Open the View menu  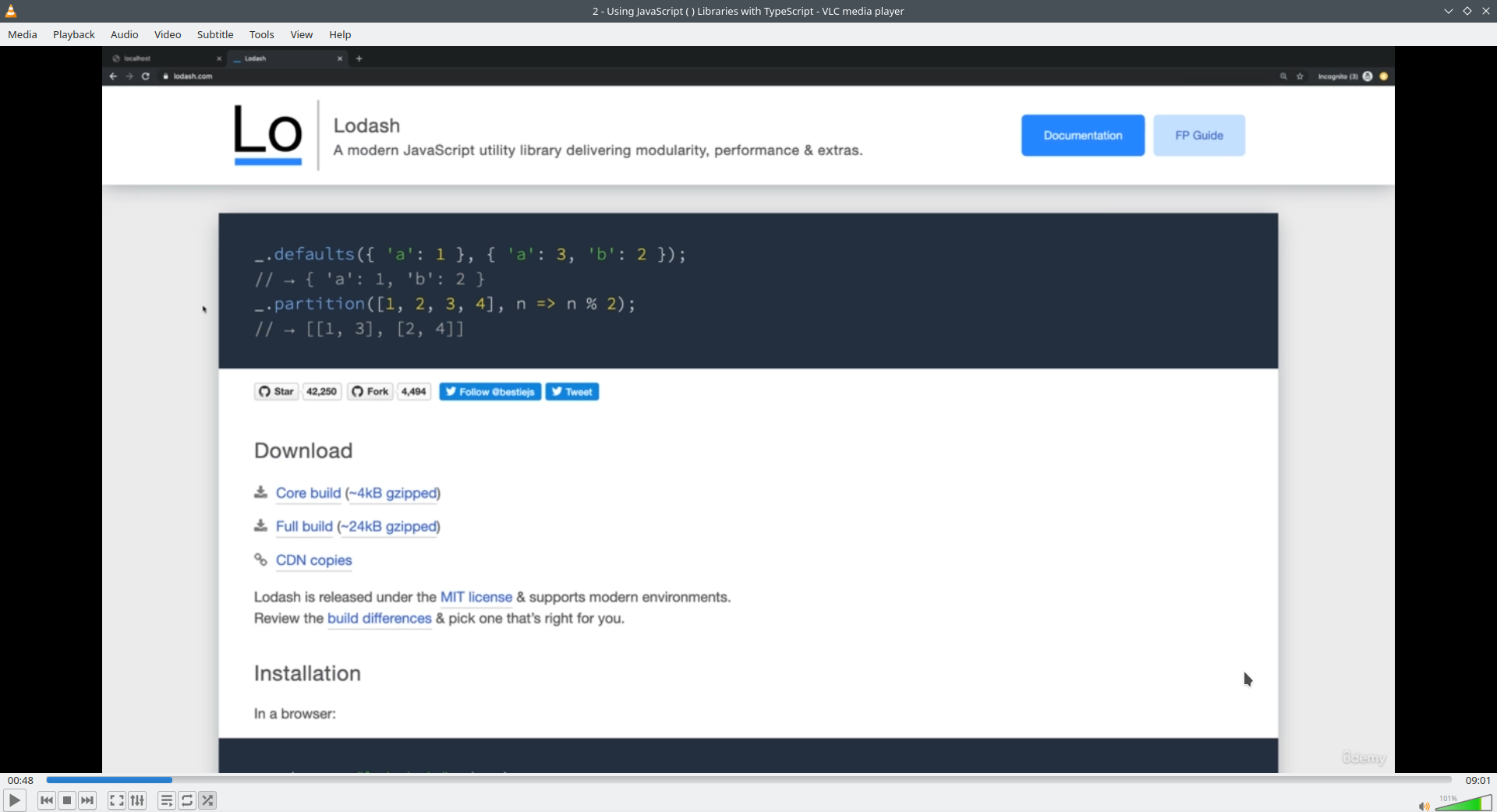302,34
